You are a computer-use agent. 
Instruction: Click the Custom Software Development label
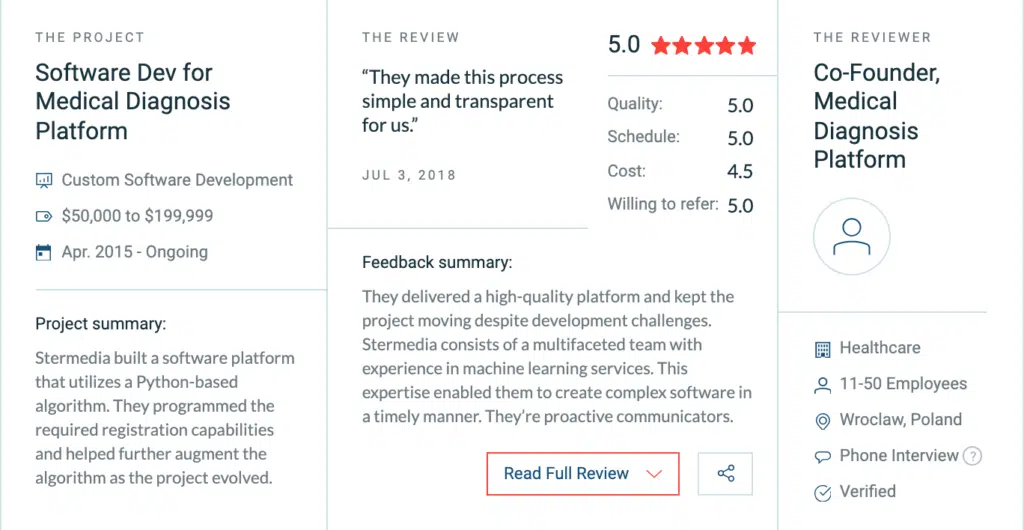click(x=178, y=180)
